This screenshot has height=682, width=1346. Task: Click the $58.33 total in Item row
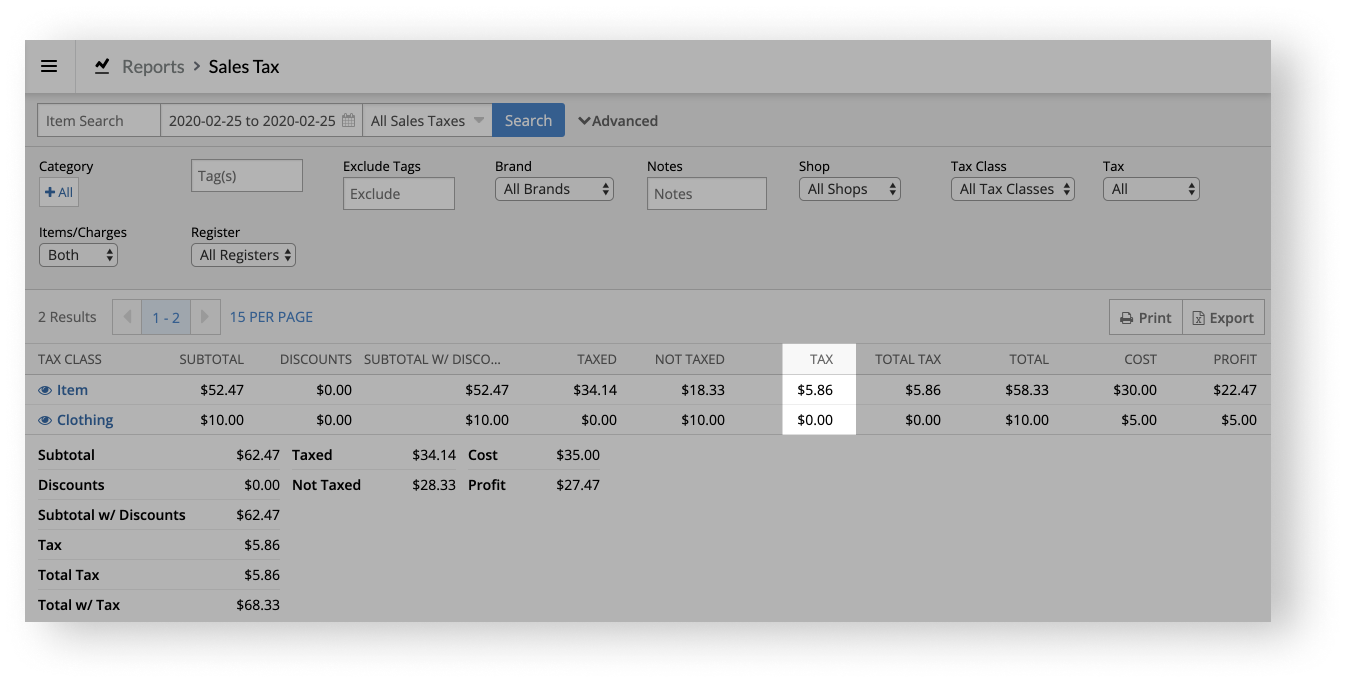1027,390
